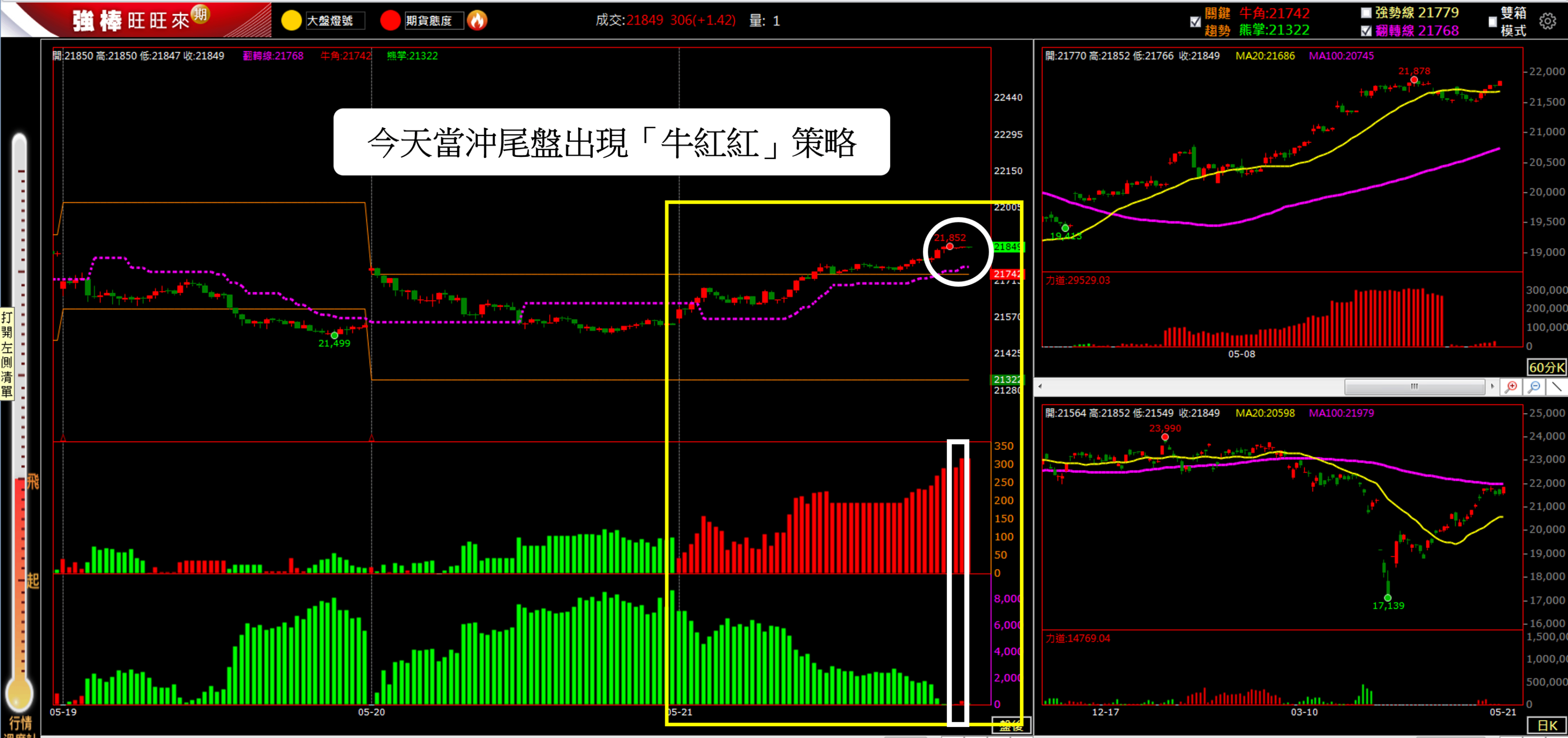
Task: Click the fire icon beside 期貨態度
Action: (x=477, y=20)
